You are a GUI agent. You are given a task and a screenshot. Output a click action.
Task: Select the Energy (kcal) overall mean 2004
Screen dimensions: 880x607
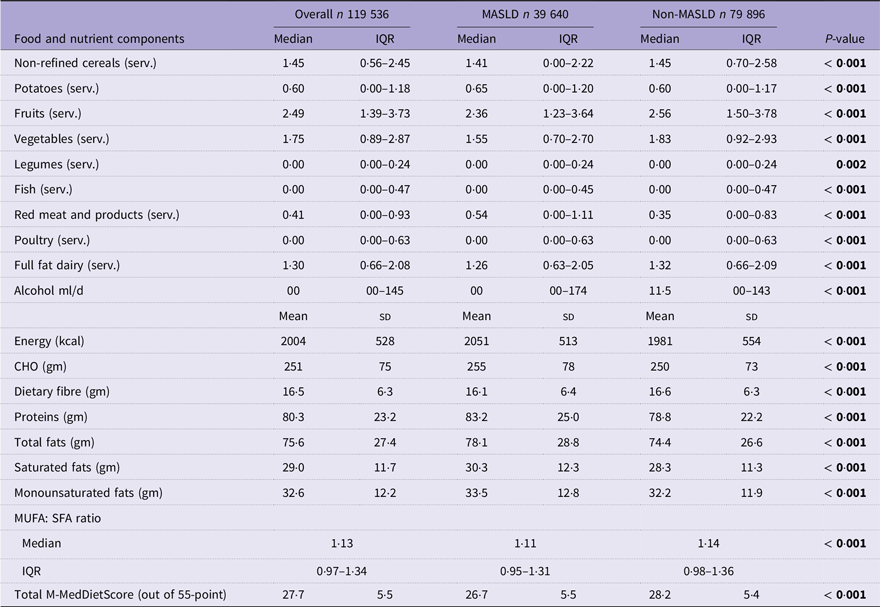pyautogui.click(x=293, y=341)
